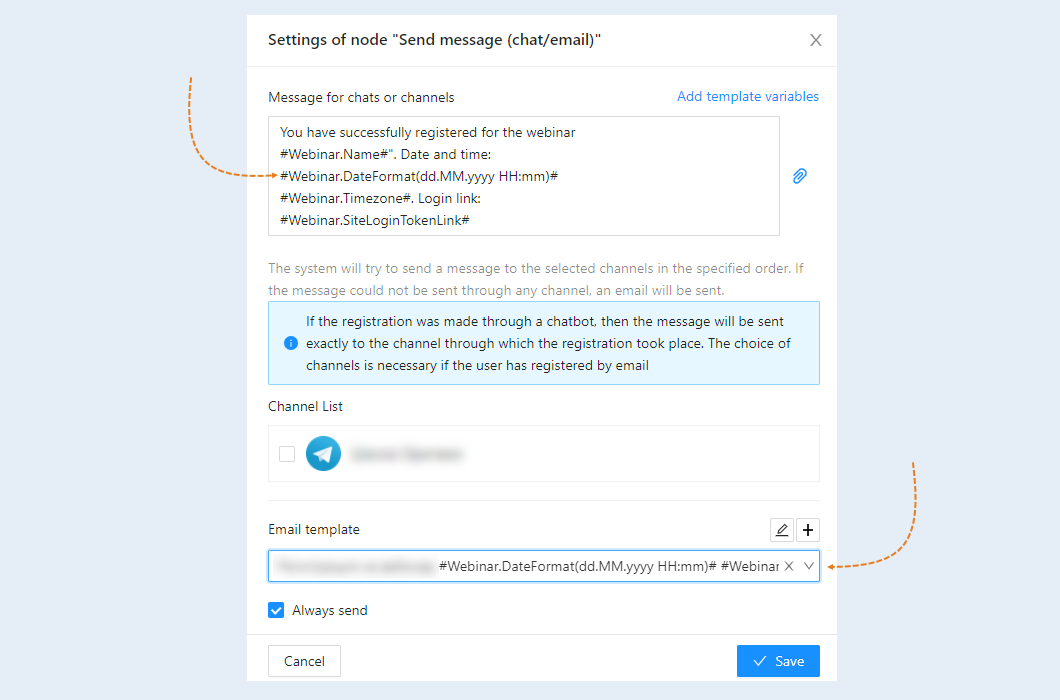Toggle via the Always send label text
The image size is (1060, 700).
coord(330,610)
